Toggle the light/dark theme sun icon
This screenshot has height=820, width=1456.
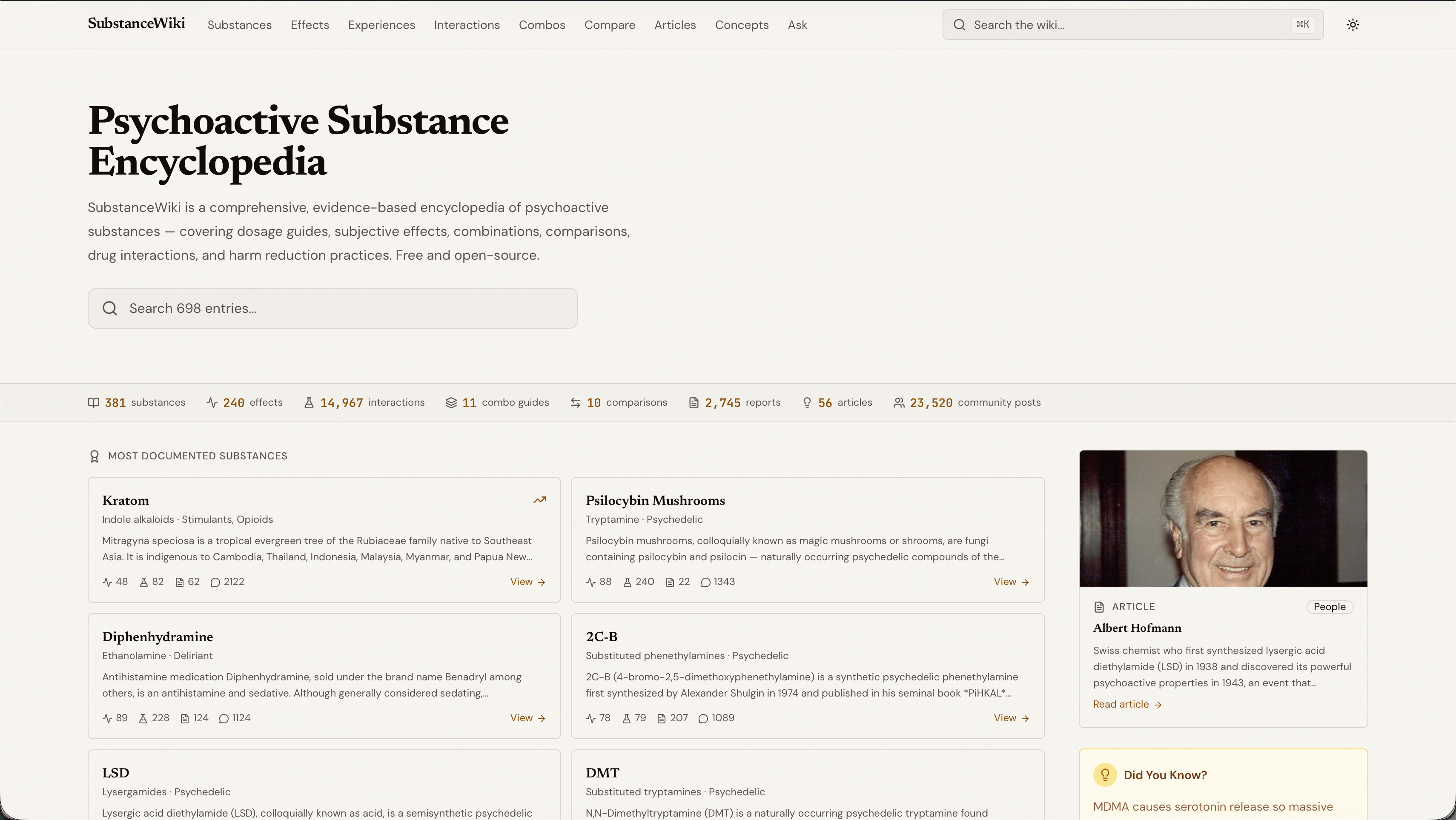(x=1353, y=24)
